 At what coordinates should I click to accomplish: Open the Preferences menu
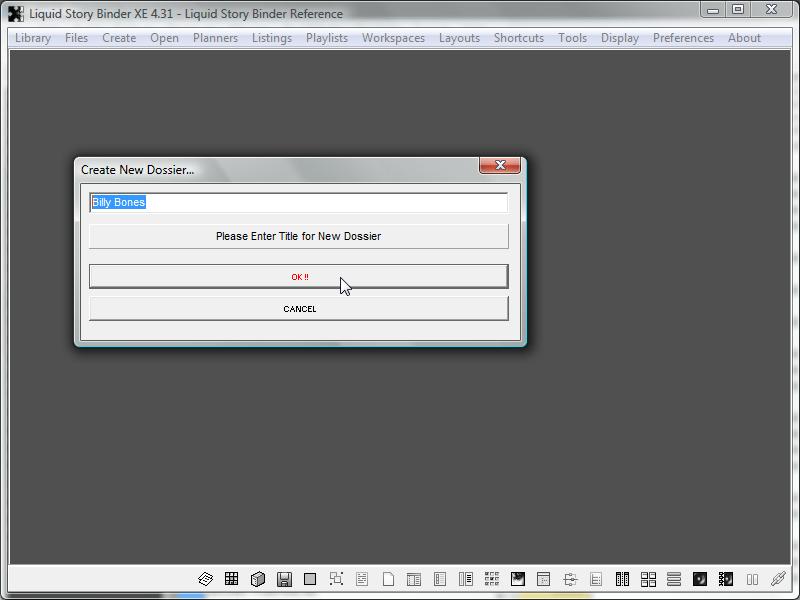[x=683, y=38]
